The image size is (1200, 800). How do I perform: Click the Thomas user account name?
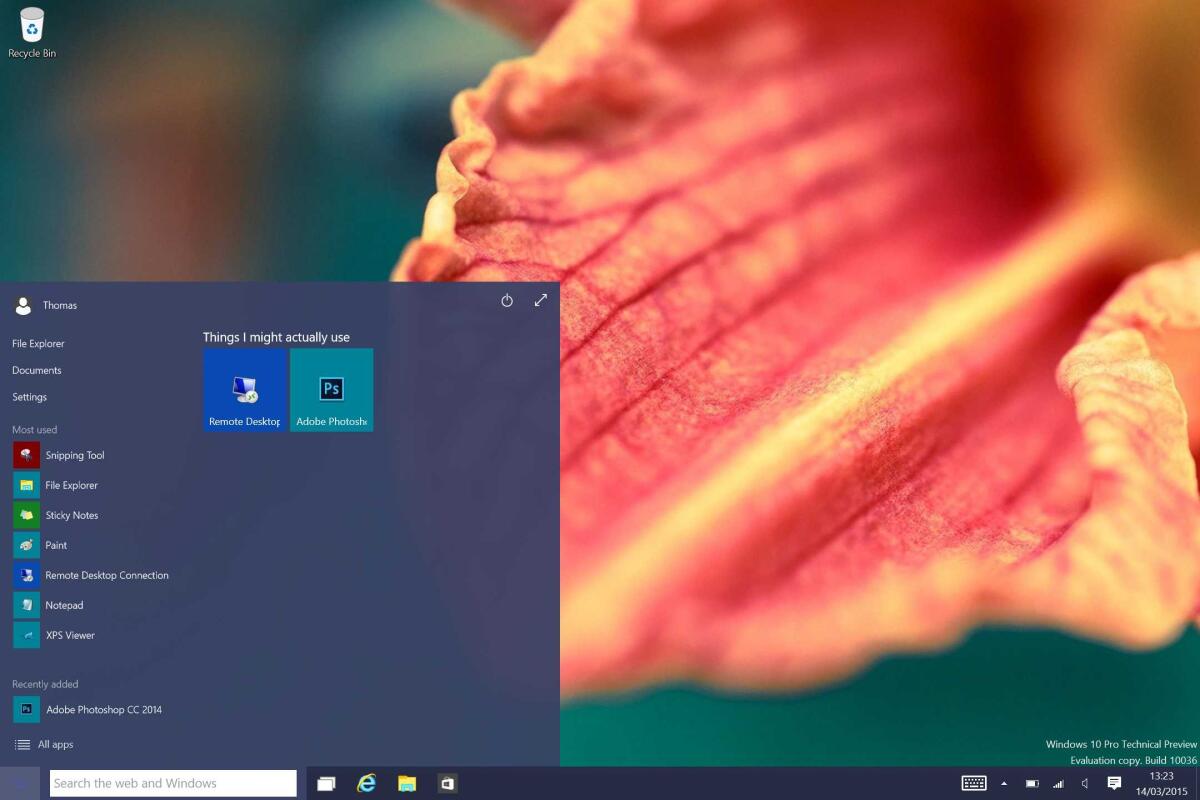click(60, 305)
